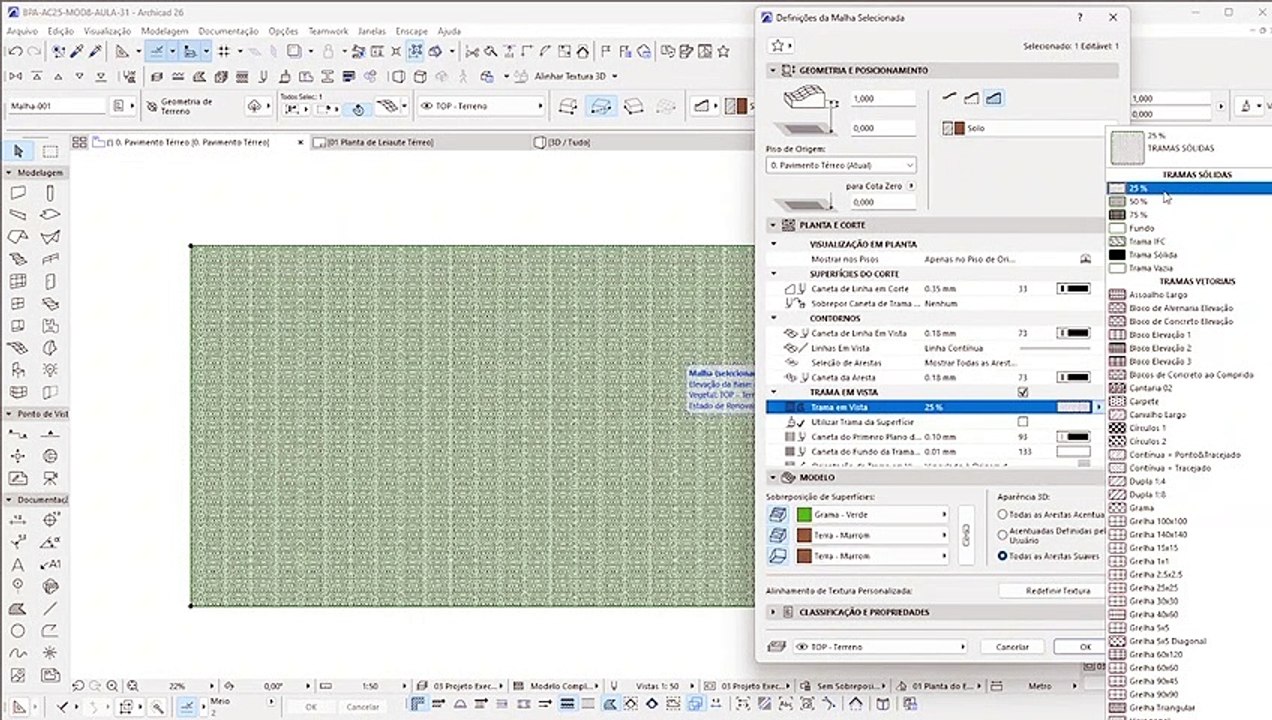The image size is (1272, 720).
Task: Select Todas as Arestas Acentuadas radio
Action: [1003, 514]
